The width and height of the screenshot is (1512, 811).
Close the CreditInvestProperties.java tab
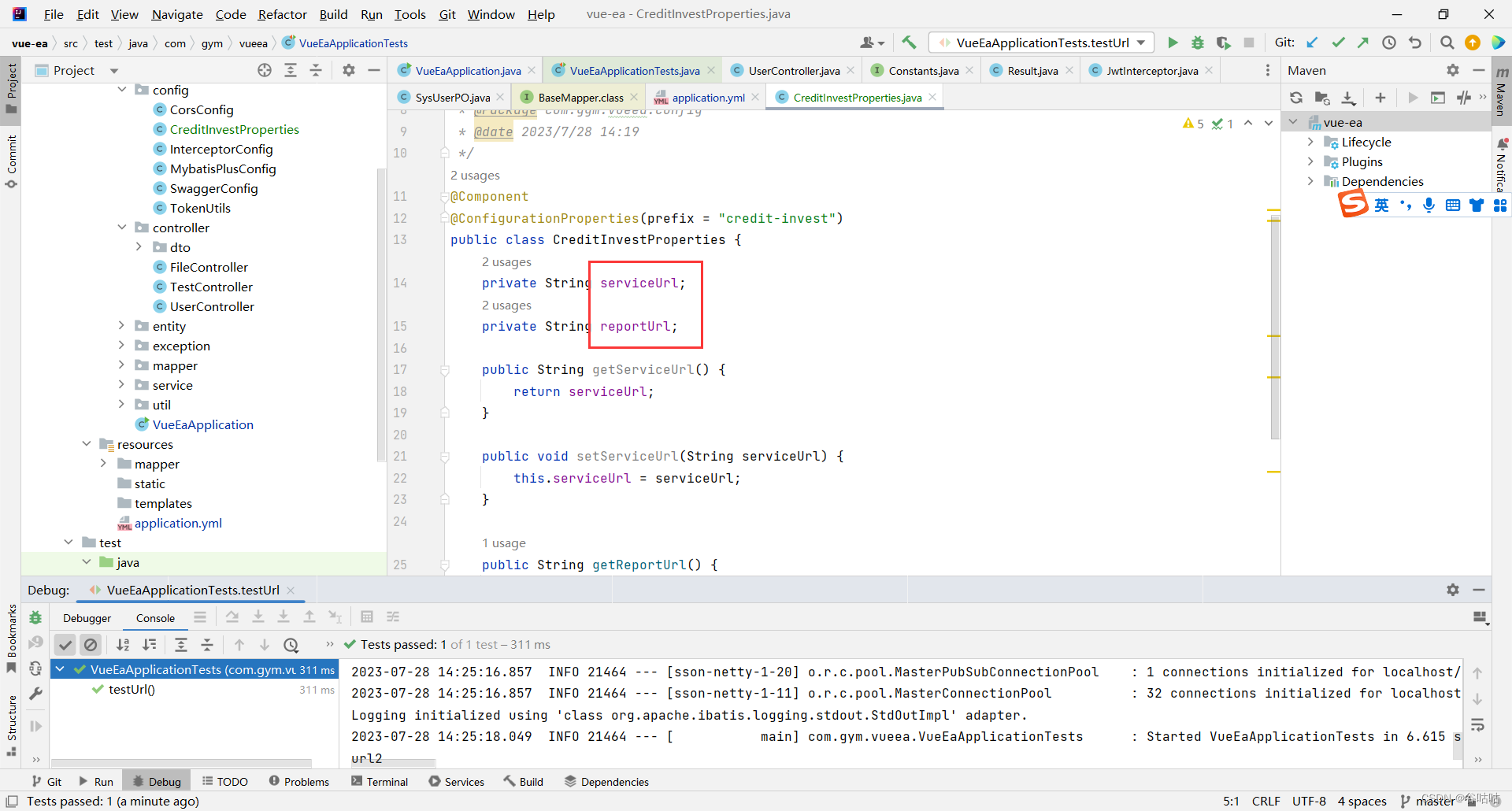(x=932, y=97)
